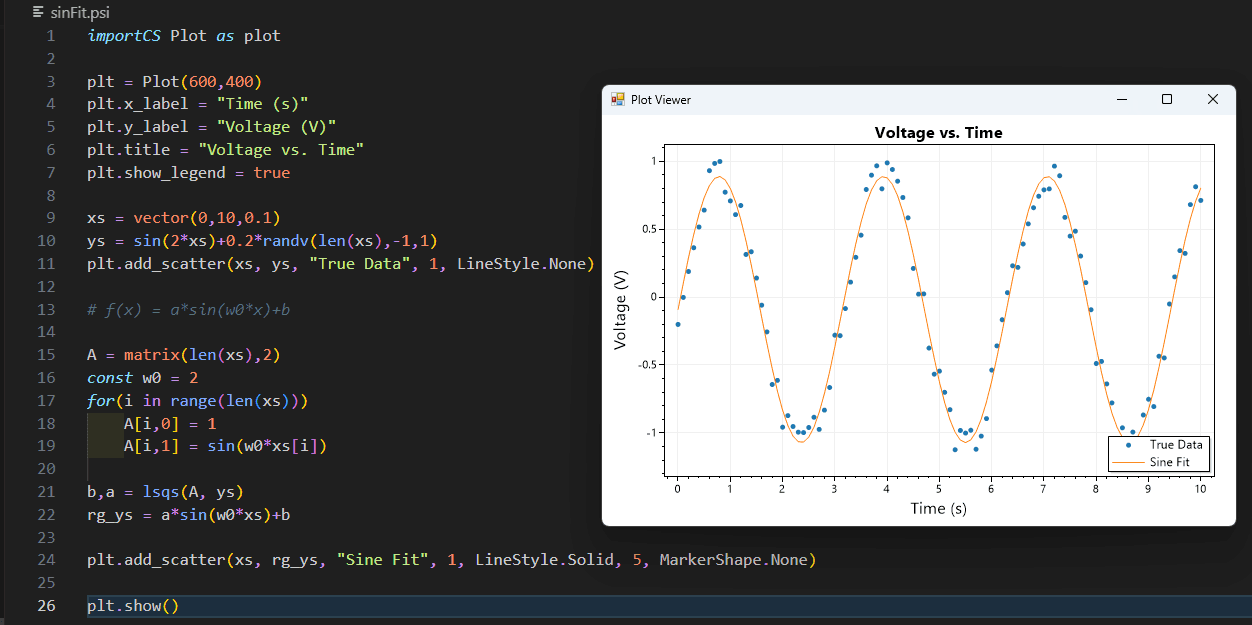Click the add_scatter code line for "Sine Fit"
Screen dimensions: 1252x625
point(452,560)
